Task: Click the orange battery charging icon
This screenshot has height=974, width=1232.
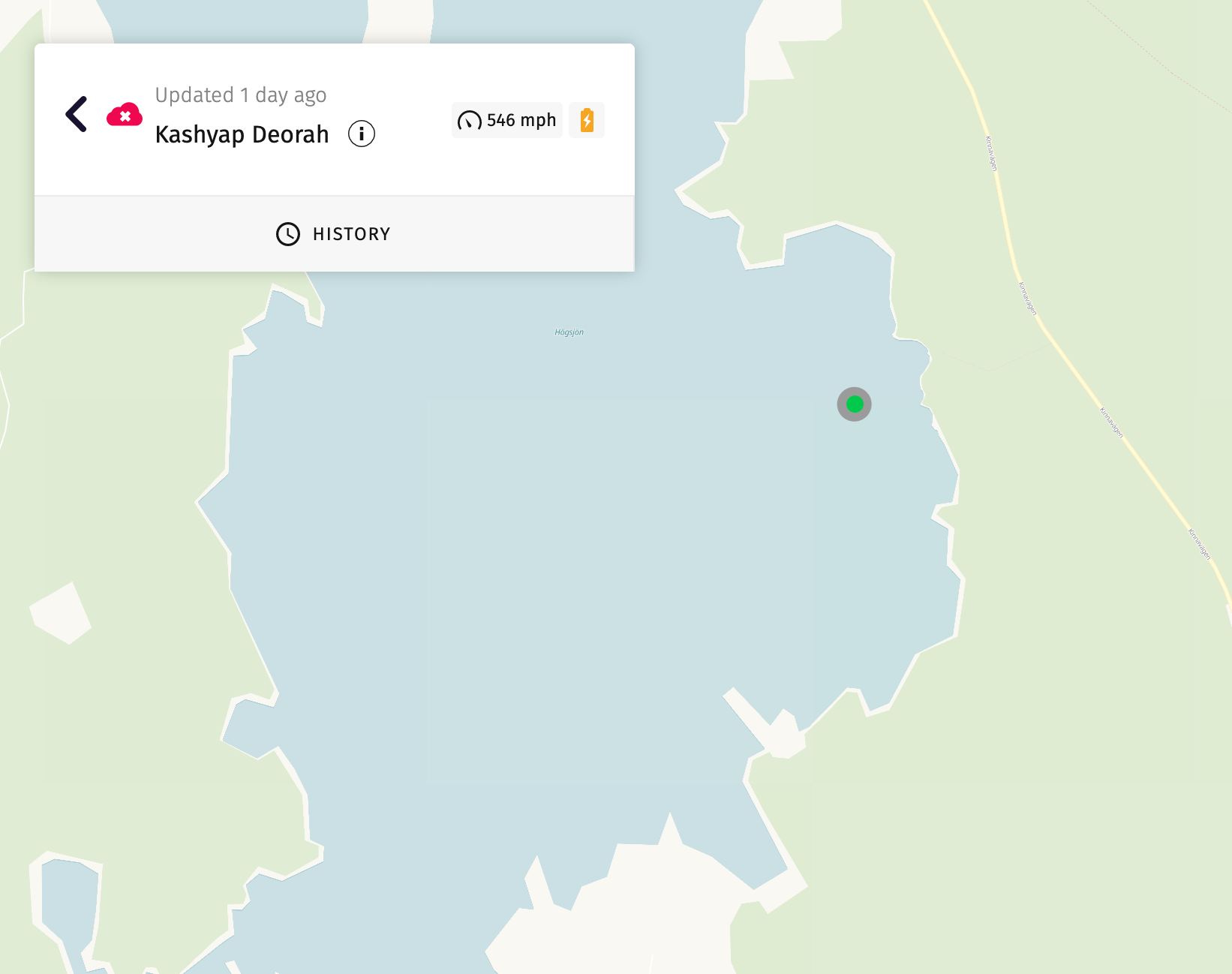Action: tap(587, 120)
